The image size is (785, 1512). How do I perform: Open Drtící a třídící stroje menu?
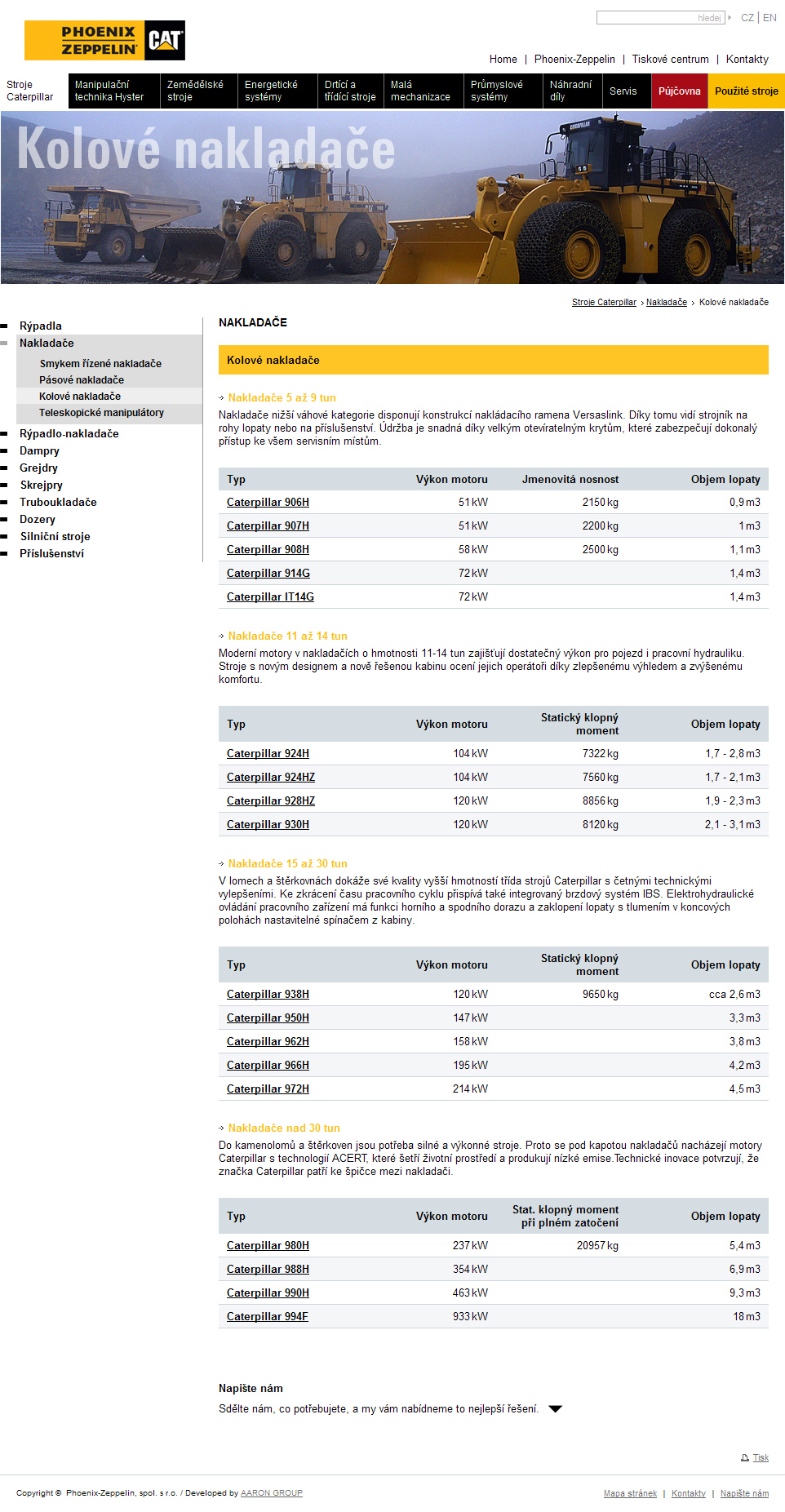(x=350, y=91)
